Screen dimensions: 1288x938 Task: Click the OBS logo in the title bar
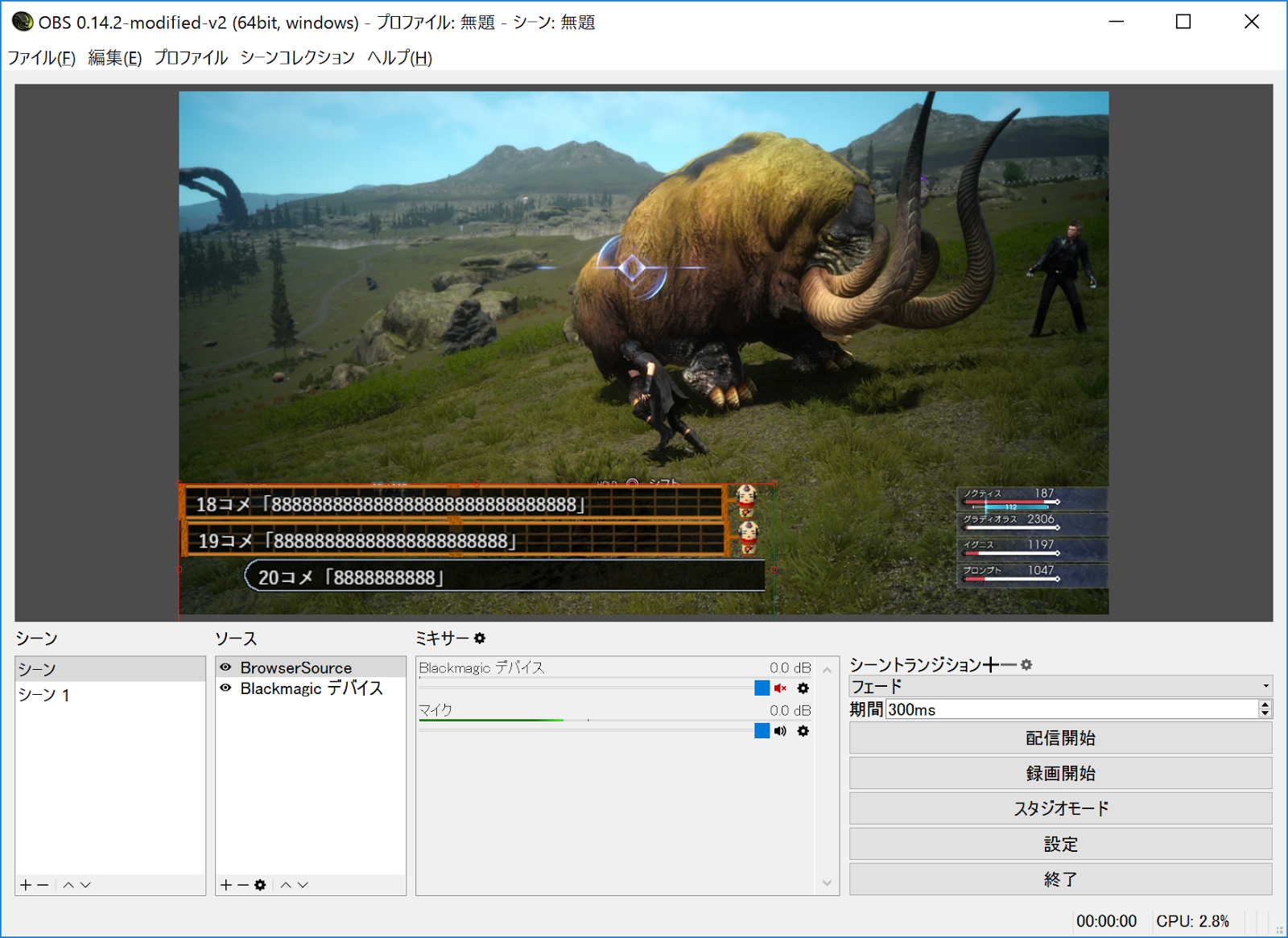tap(23, 22)
